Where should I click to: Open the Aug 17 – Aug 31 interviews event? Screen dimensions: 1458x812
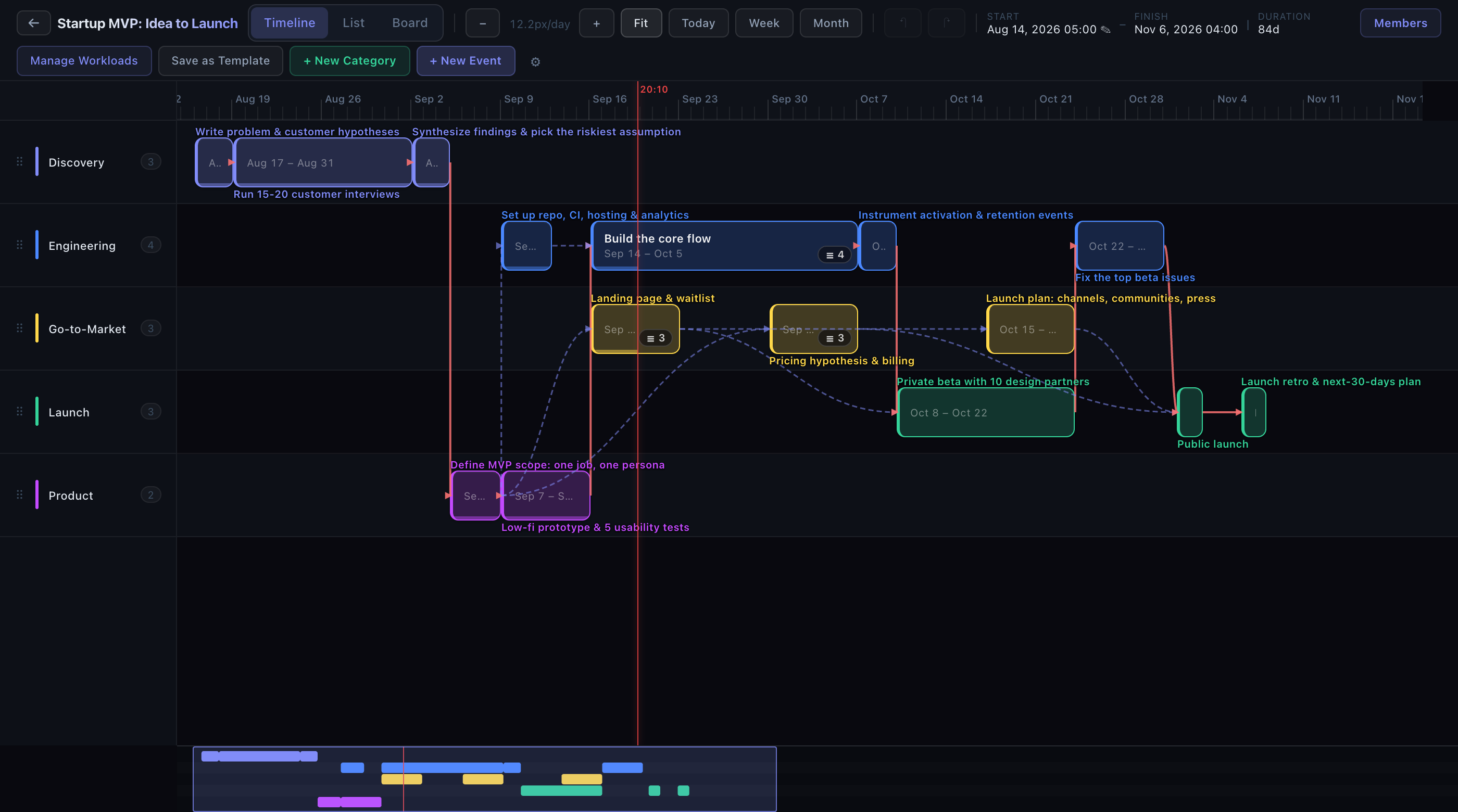tap(323, 162)
